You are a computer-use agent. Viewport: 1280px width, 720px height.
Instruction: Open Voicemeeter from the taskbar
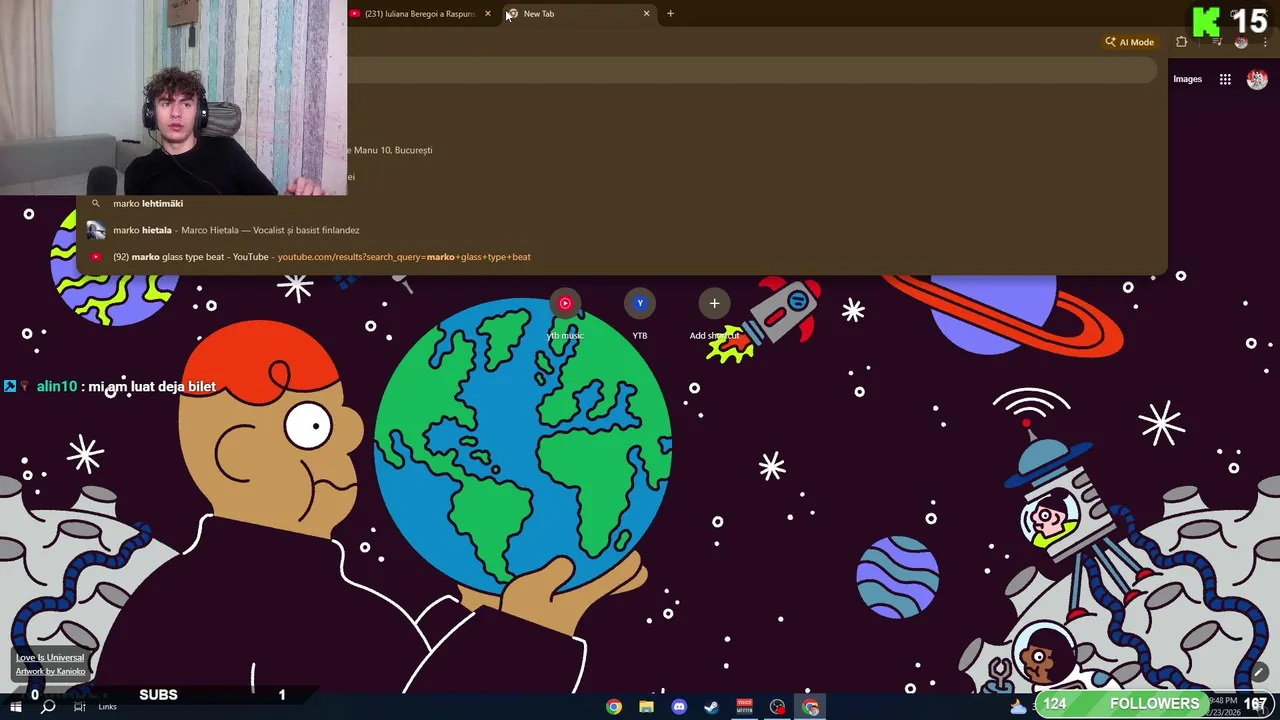(744, 707)
